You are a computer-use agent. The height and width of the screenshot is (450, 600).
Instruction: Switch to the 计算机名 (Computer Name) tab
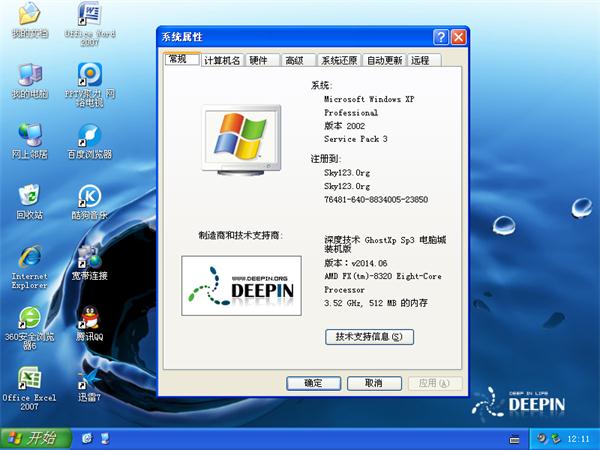click(x=221, y=61)
